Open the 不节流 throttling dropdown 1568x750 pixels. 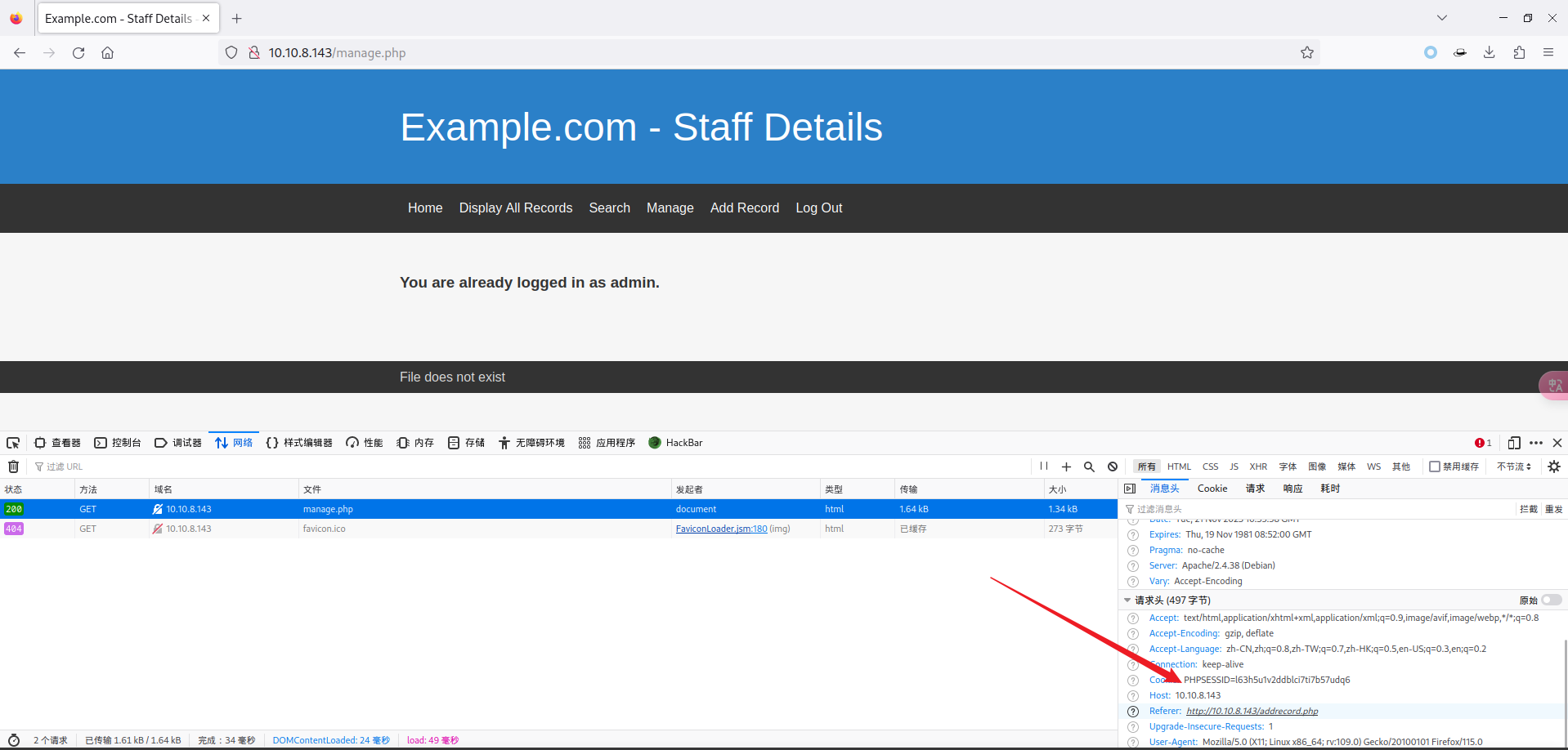[x=1514, y=467]
